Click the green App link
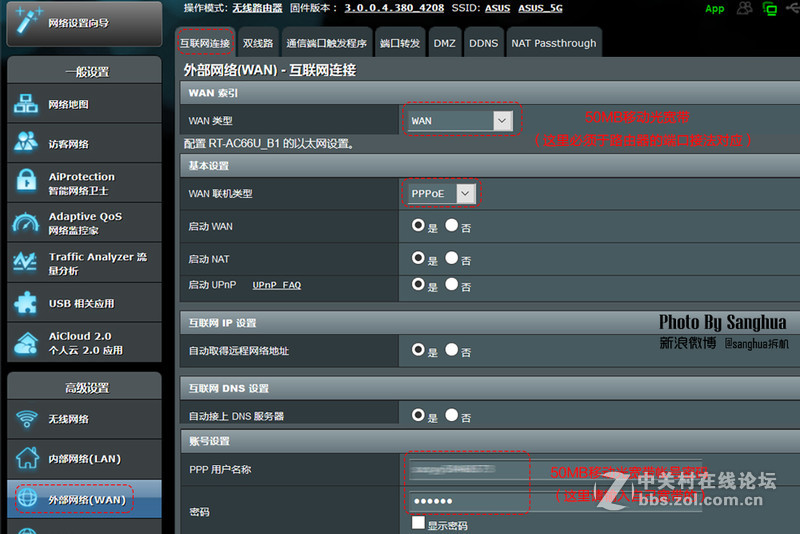 point(714,9)
